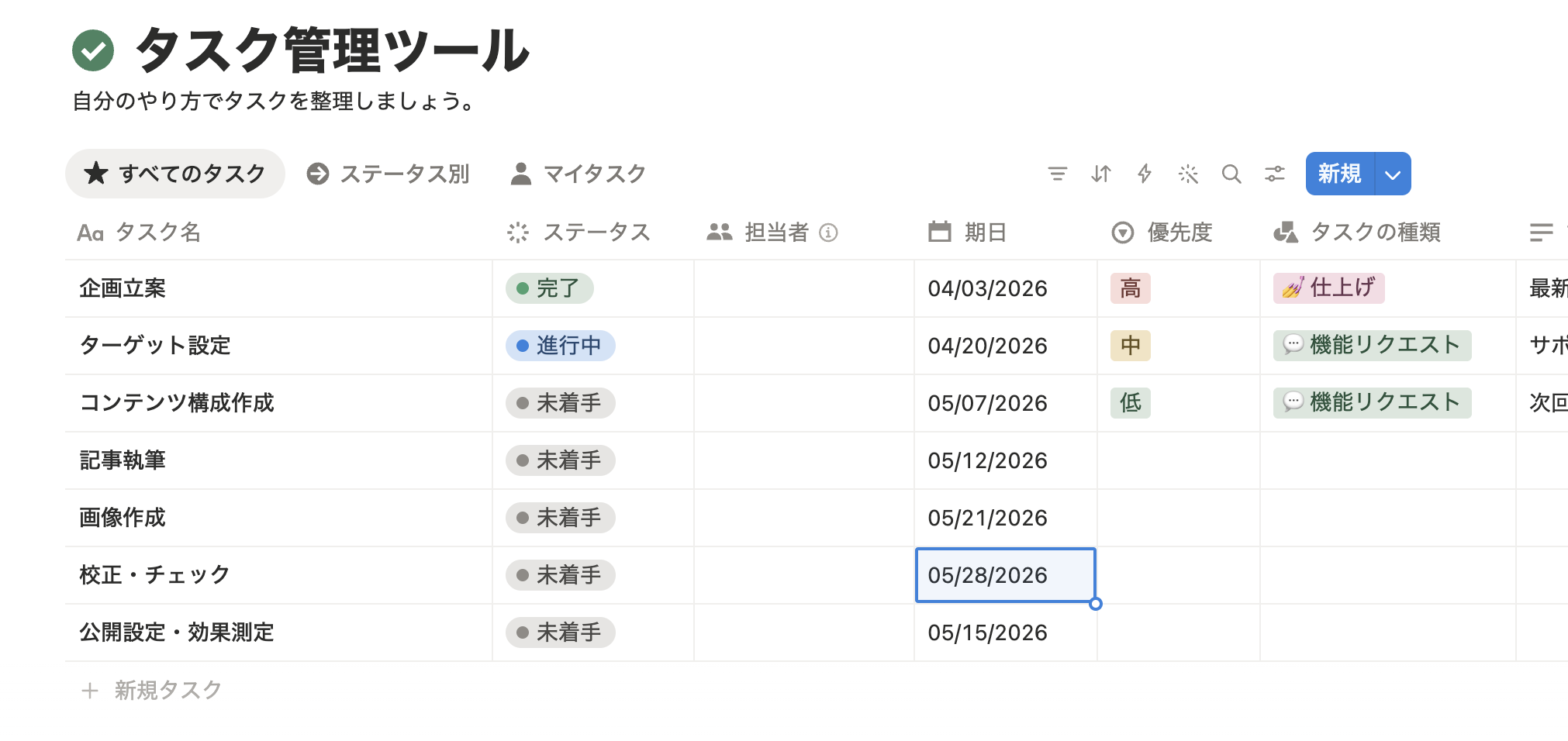Click the empty 担当者 cell of 企画立案

(804, 288)
